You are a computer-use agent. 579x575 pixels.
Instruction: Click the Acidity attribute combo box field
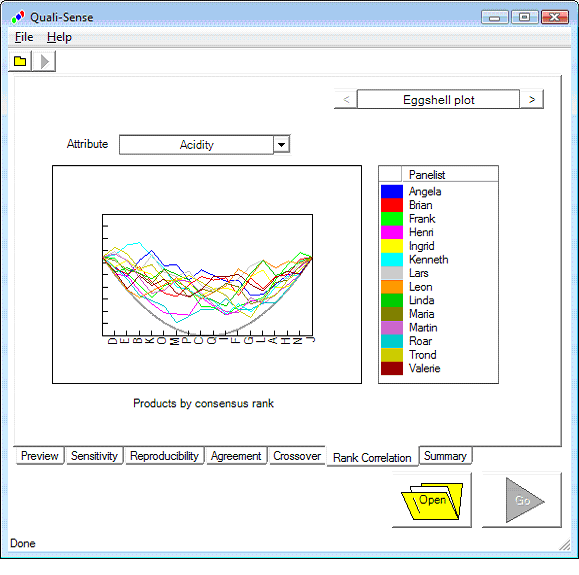pyautogui.click(x=196, y=145)
